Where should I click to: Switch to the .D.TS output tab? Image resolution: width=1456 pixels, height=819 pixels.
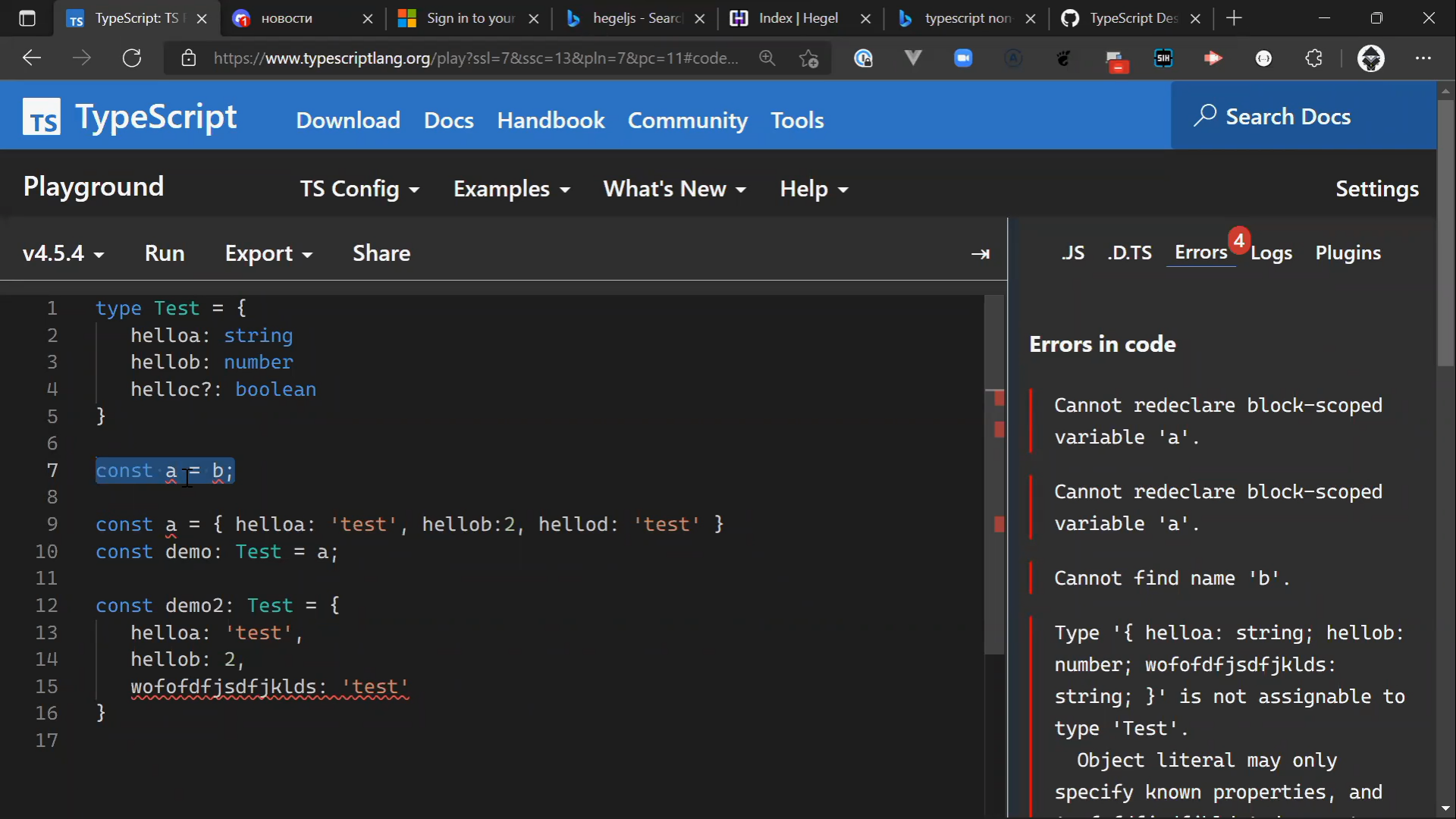pos(1129,253)
